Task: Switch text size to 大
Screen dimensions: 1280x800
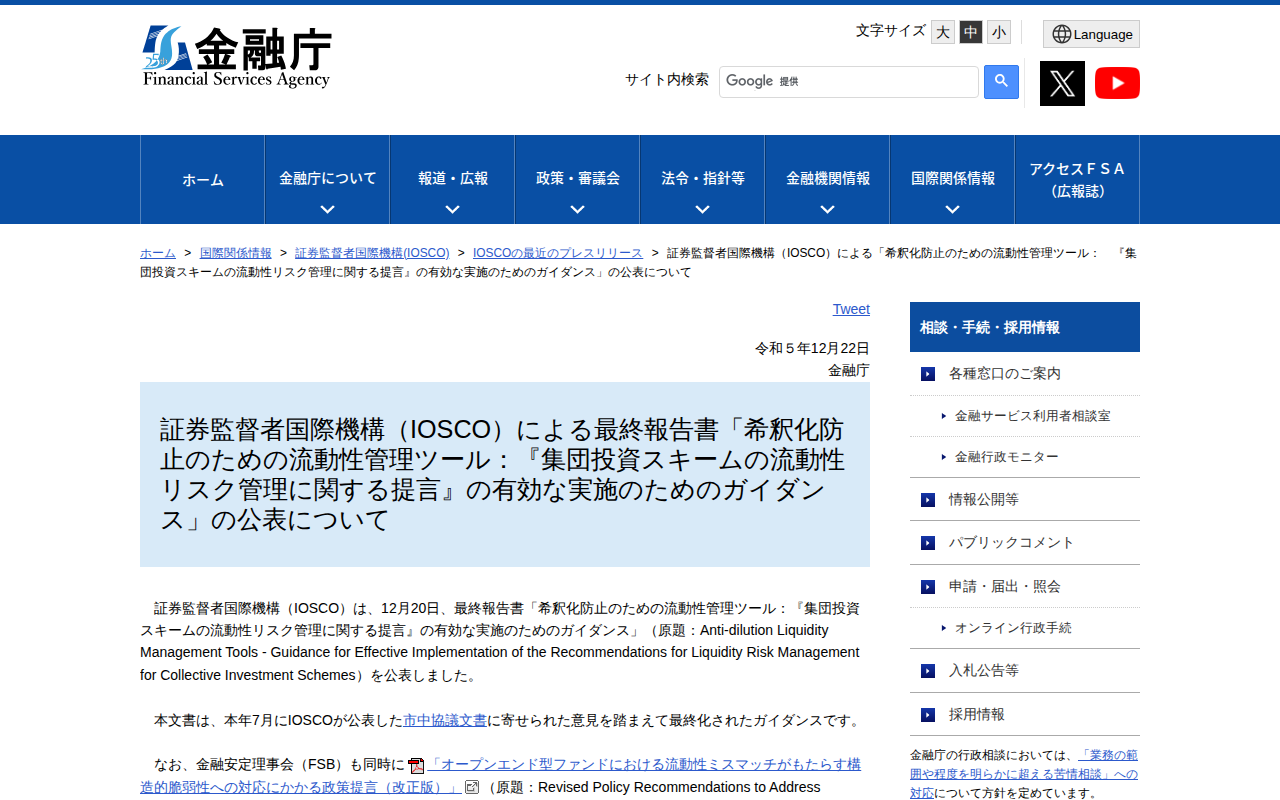Action: (942, 32)
